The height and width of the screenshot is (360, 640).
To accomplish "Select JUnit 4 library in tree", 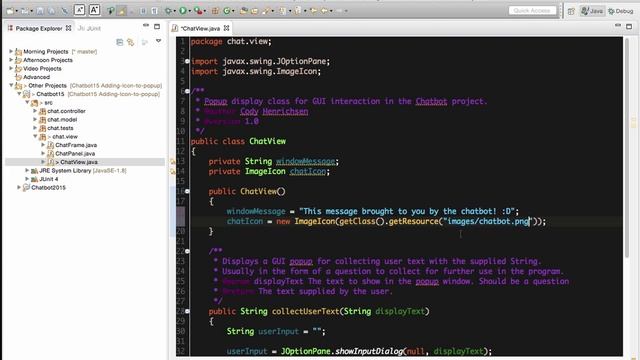I will [49, 179].
